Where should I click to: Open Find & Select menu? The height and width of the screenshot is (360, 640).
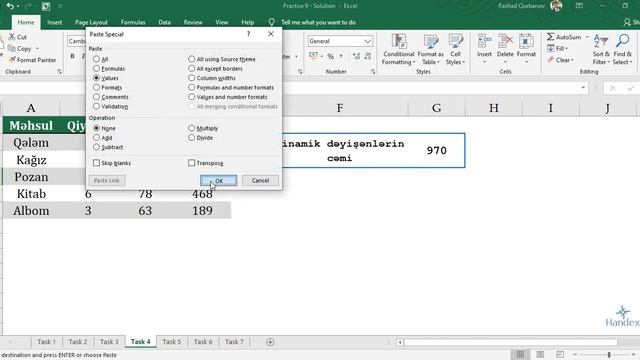622,49
